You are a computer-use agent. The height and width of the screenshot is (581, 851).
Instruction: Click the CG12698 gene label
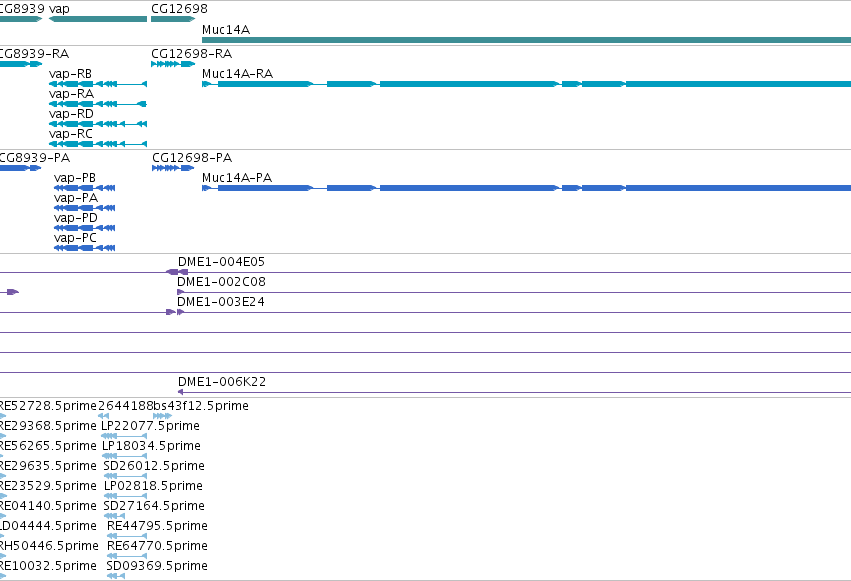coord(179,9)
